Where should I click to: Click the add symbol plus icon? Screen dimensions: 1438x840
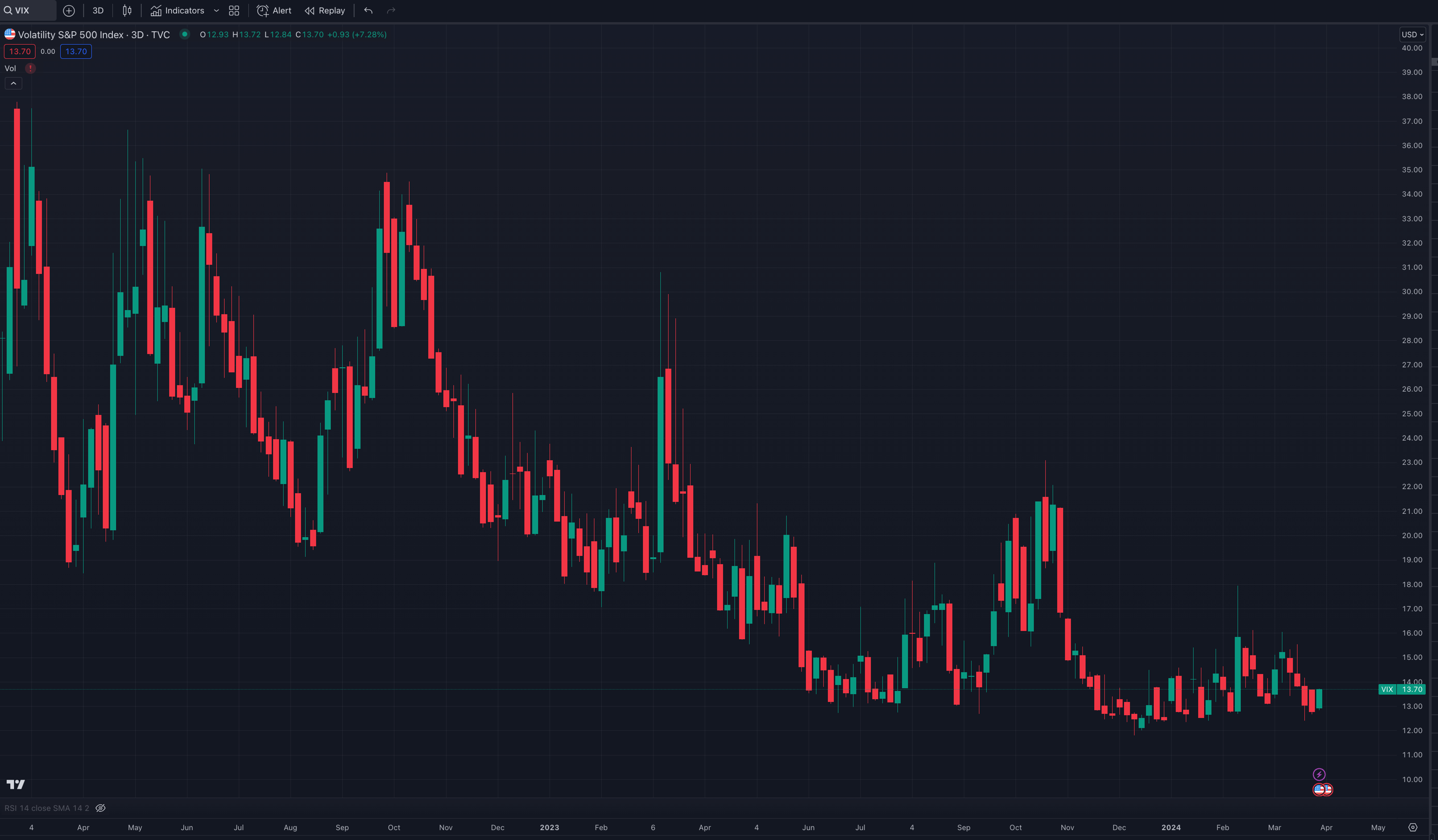click(x=69, y=11)
